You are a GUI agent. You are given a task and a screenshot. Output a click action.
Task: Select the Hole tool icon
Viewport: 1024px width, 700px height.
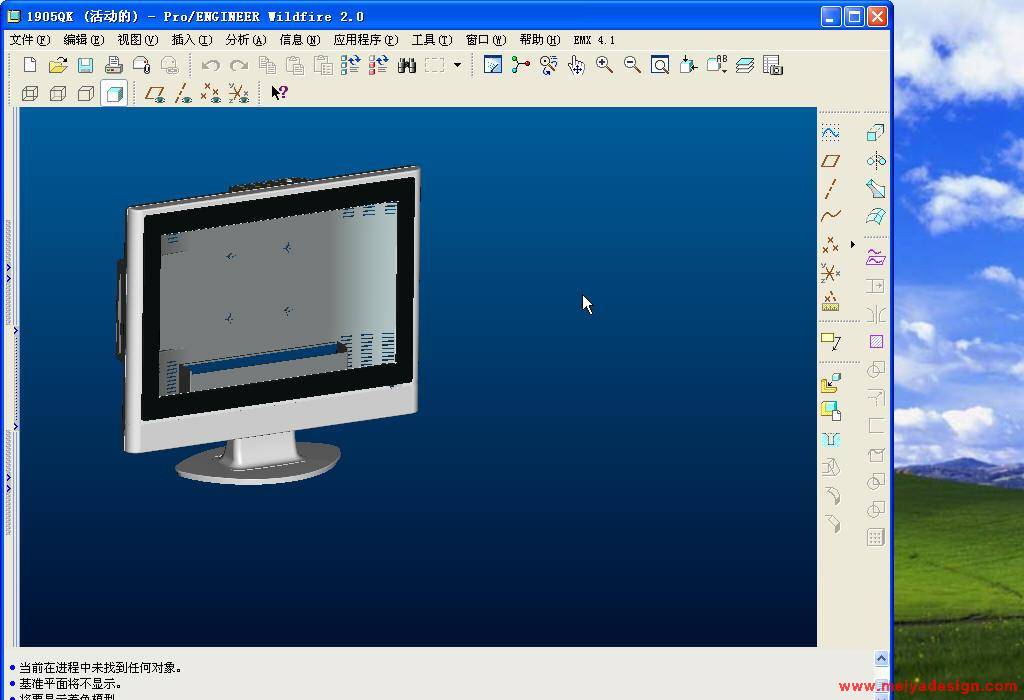point(831,439)
